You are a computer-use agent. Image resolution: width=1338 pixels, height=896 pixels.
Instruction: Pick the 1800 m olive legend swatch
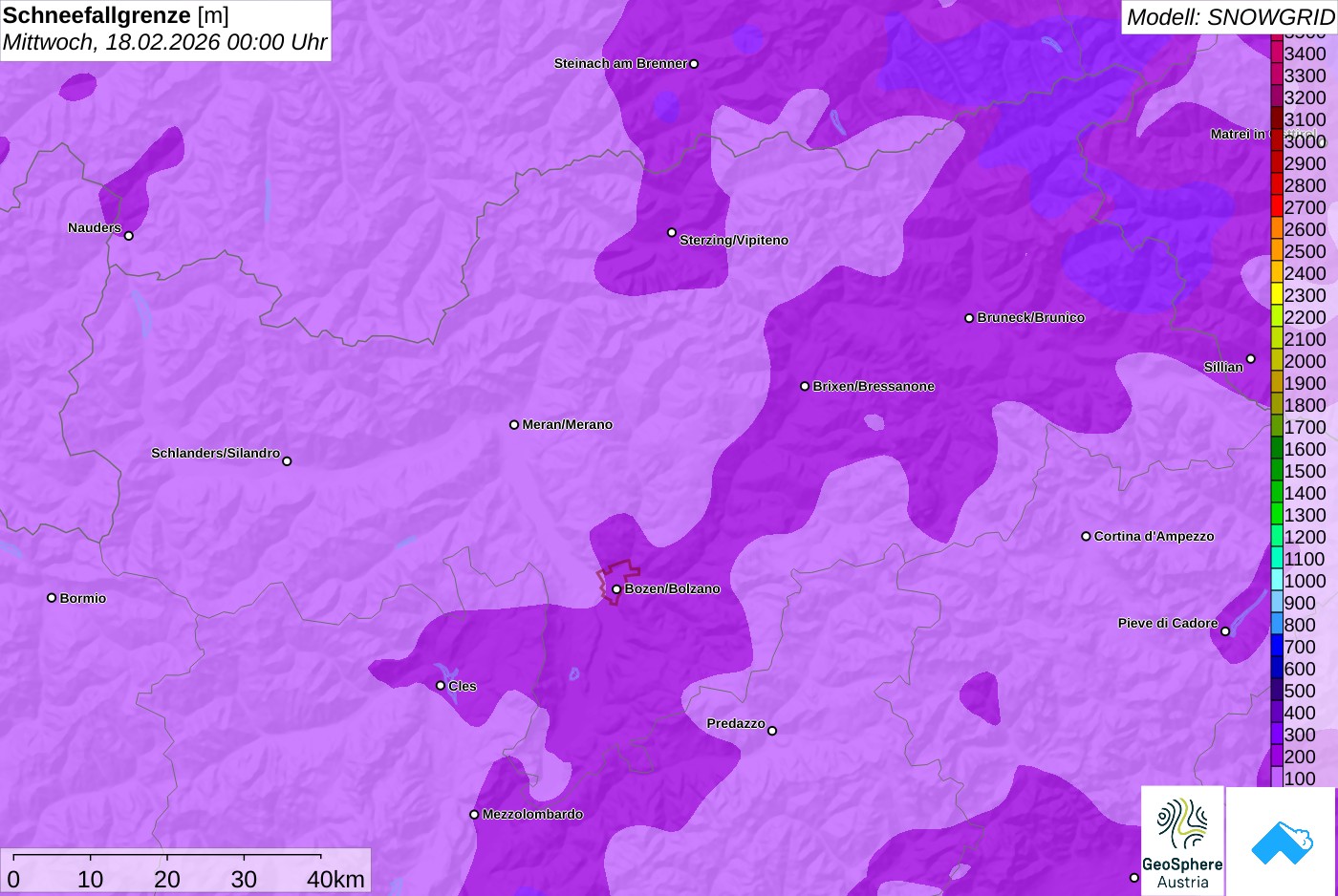1276,405
